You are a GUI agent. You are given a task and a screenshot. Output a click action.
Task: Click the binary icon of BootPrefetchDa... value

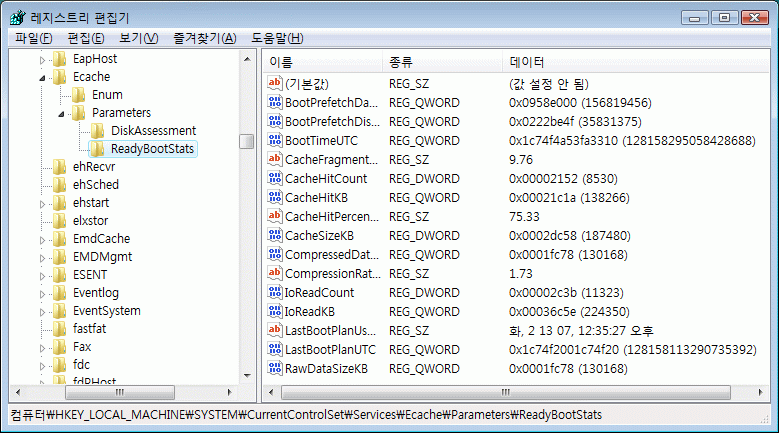[x=275, y=102]
